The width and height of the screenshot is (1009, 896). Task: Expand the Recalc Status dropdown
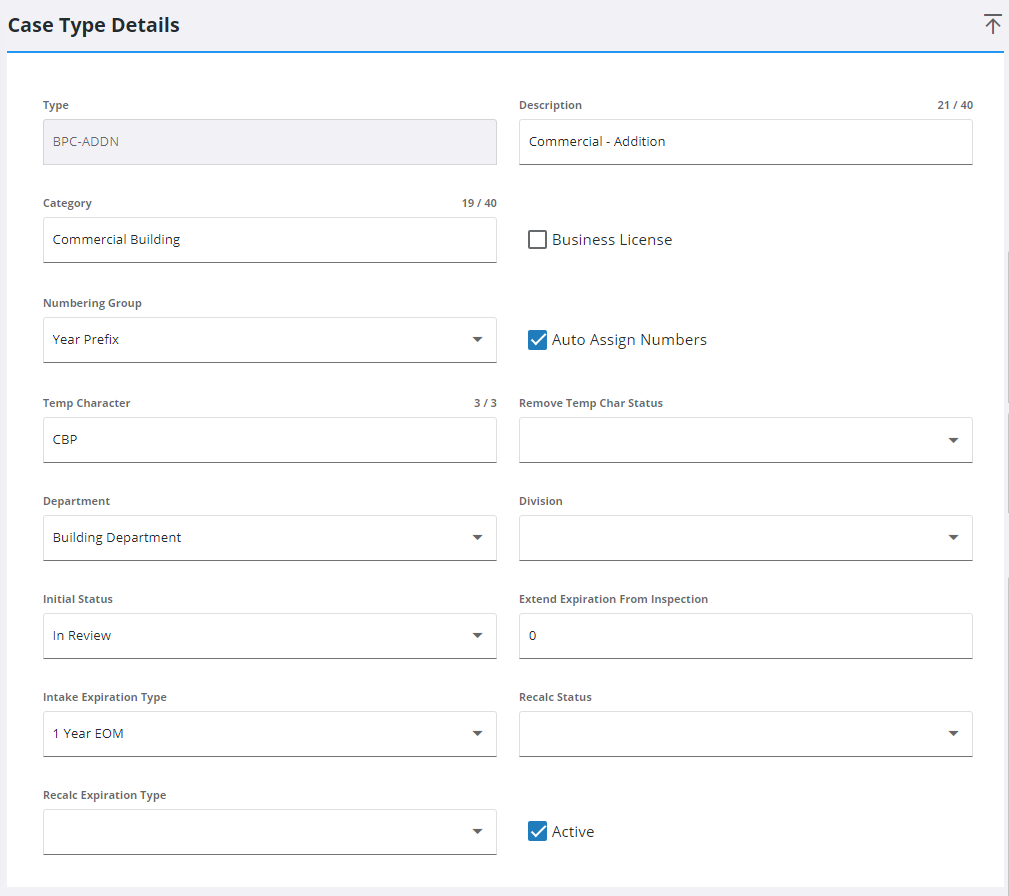(746, 734)
